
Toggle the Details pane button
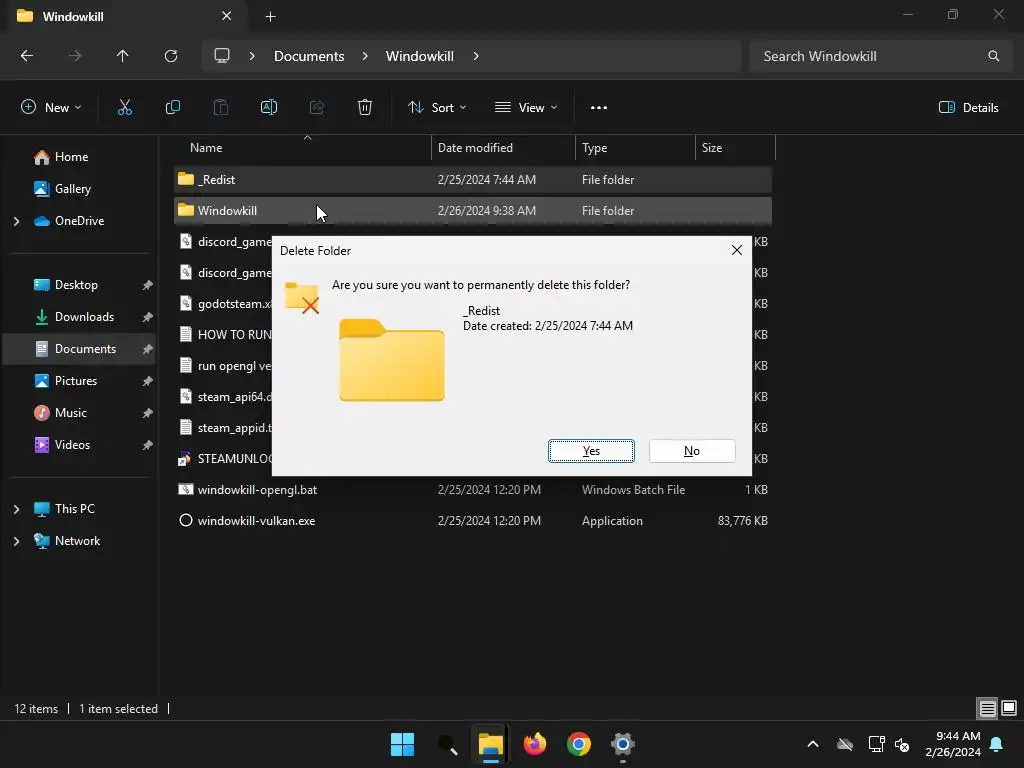[x=968, y=108]
